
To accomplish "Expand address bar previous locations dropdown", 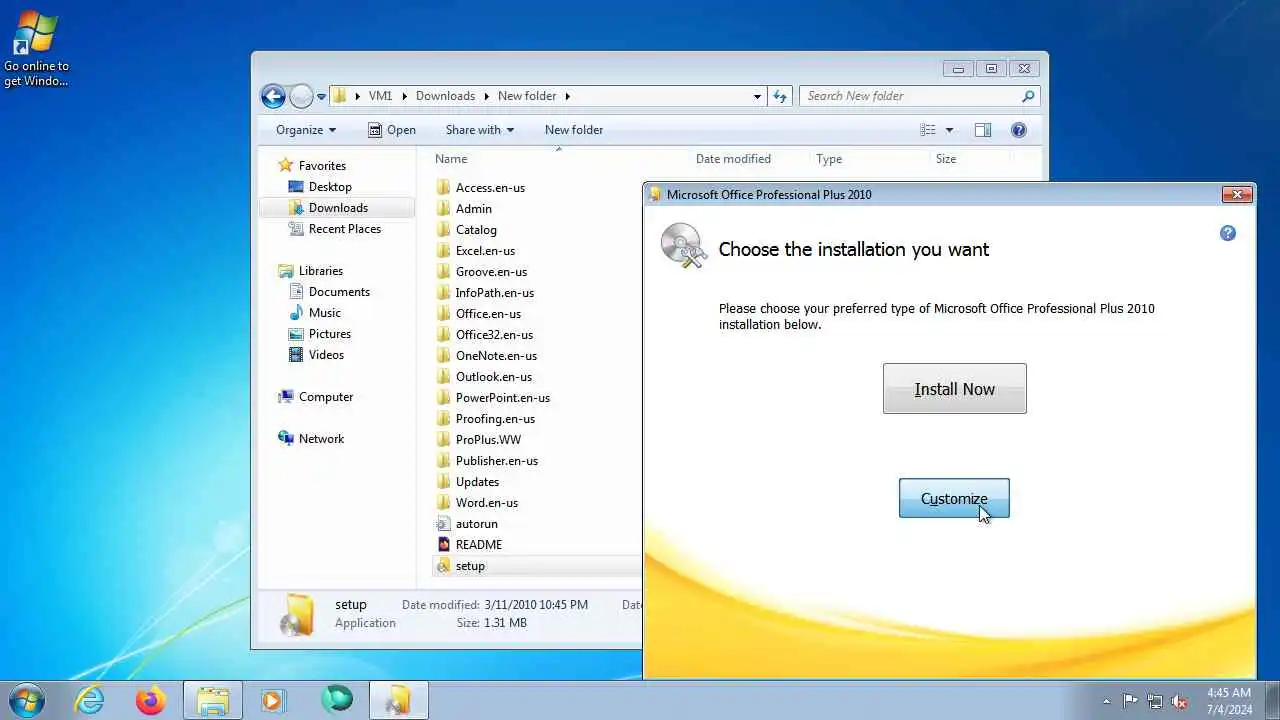I will click(x=757, y=97).
